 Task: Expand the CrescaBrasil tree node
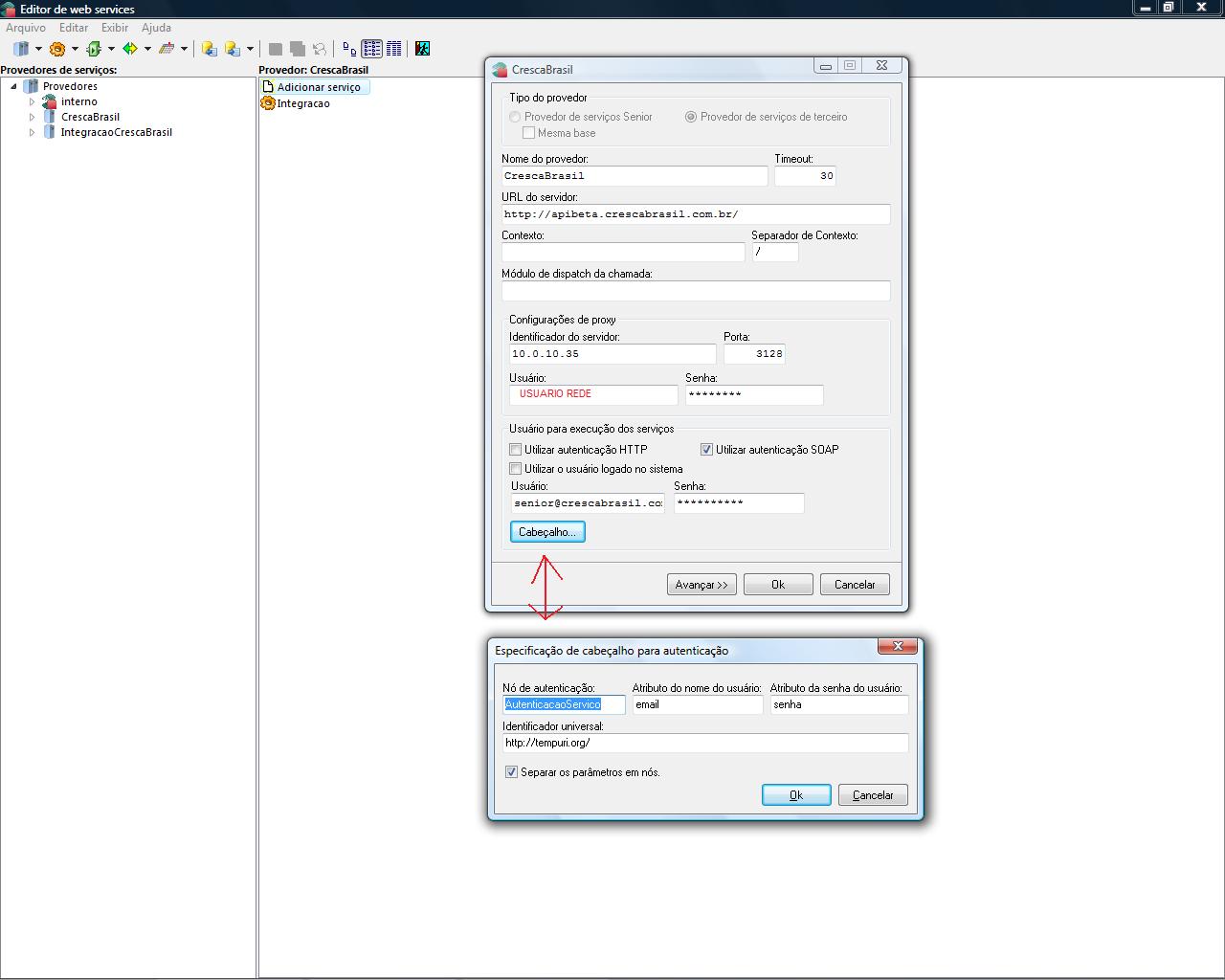point(32,117)
